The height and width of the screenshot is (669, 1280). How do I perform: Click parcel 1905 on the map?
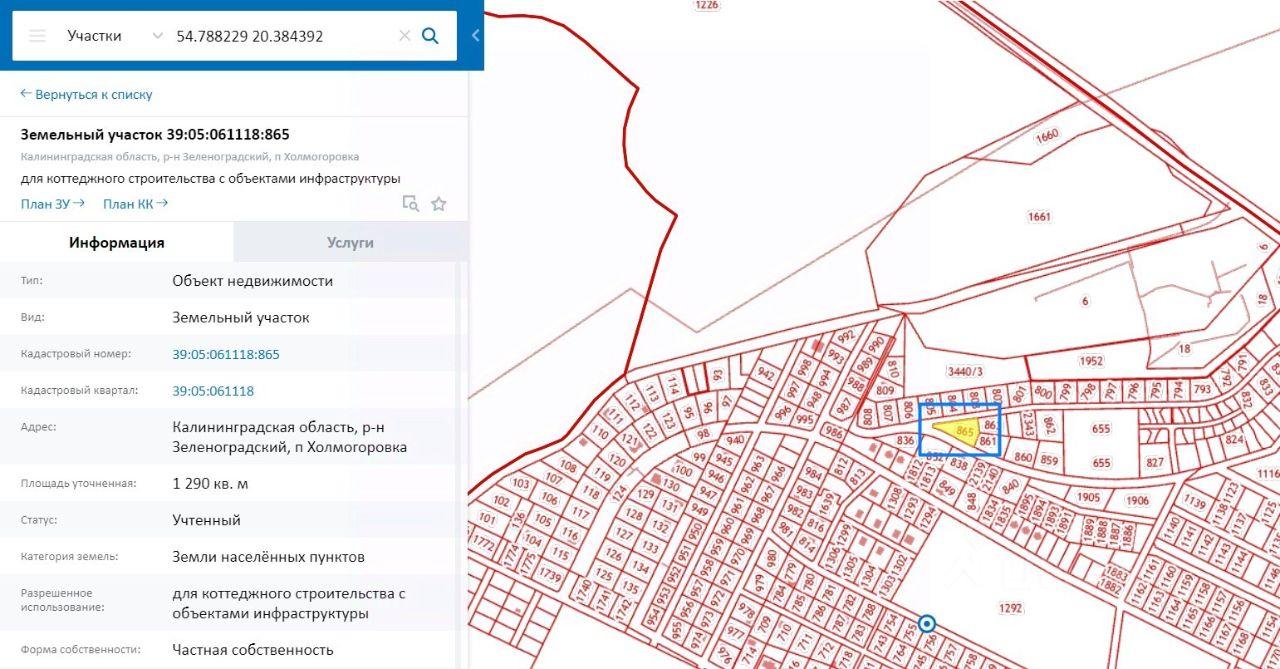[x=1088, y=497]
